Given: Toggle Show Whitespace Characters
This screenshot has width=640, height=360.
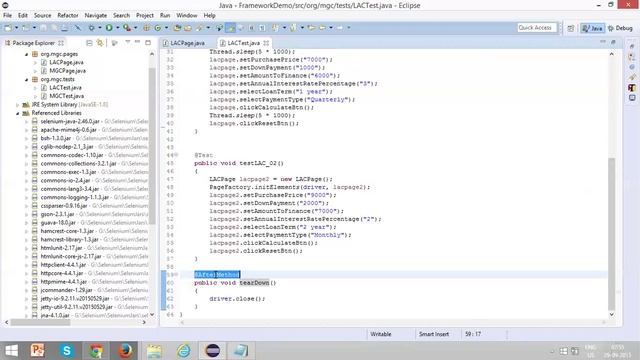Looking at the screenshot, I should (x=262, y=28).
